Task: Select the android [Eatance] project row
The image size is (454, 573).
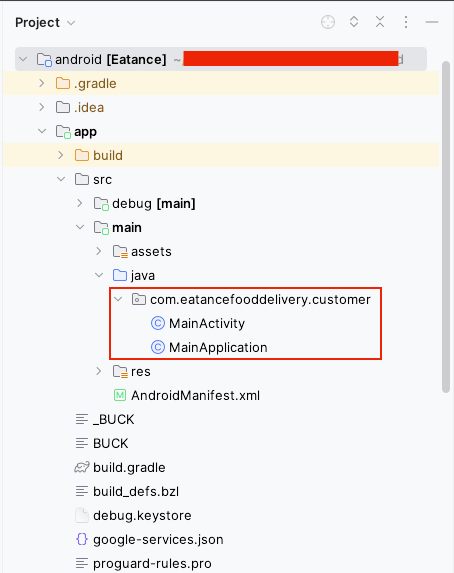Action: coord(221,59)
